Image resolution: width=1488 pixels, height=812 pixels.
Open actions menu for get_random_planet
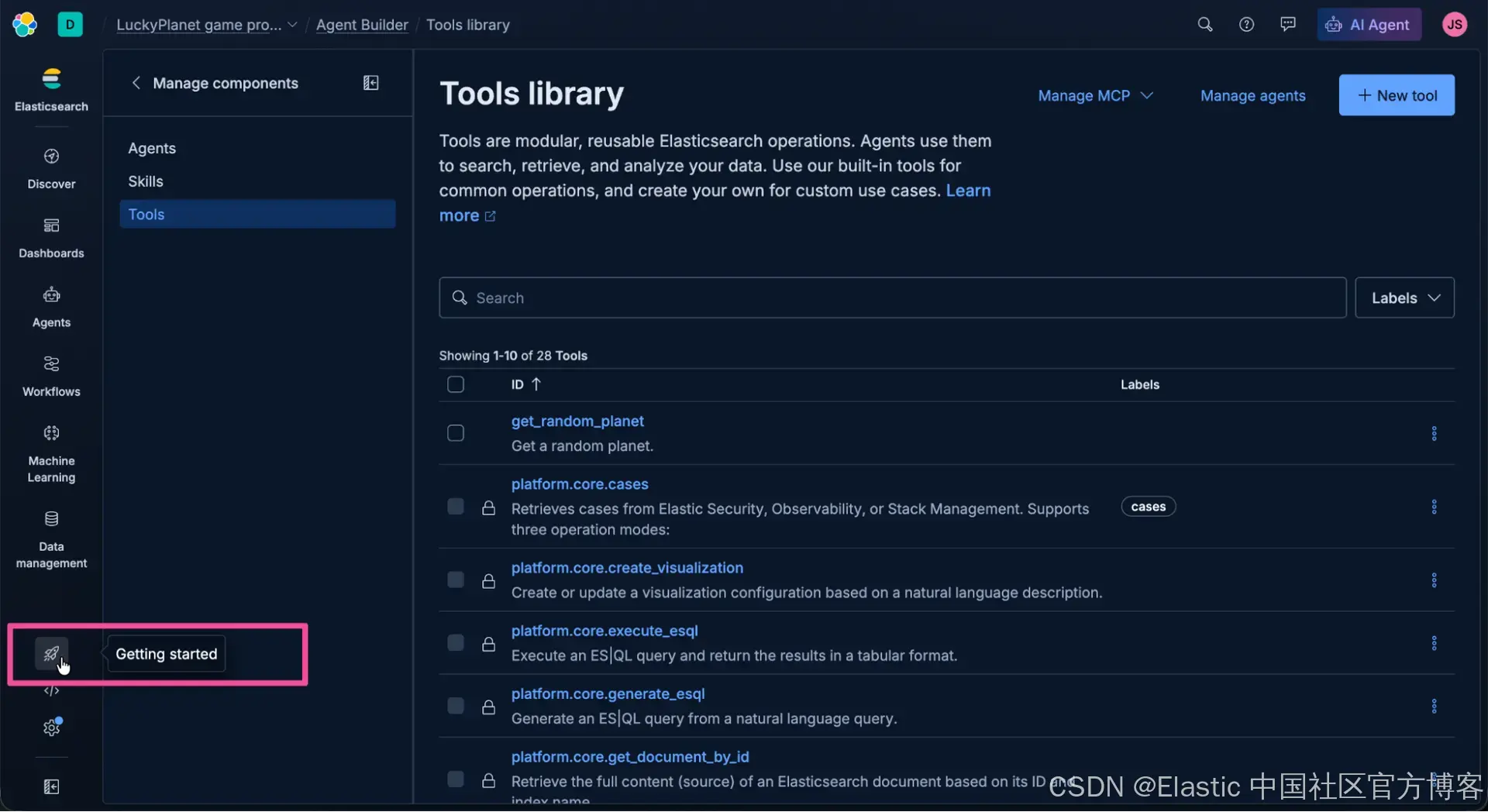(1434, 434)
